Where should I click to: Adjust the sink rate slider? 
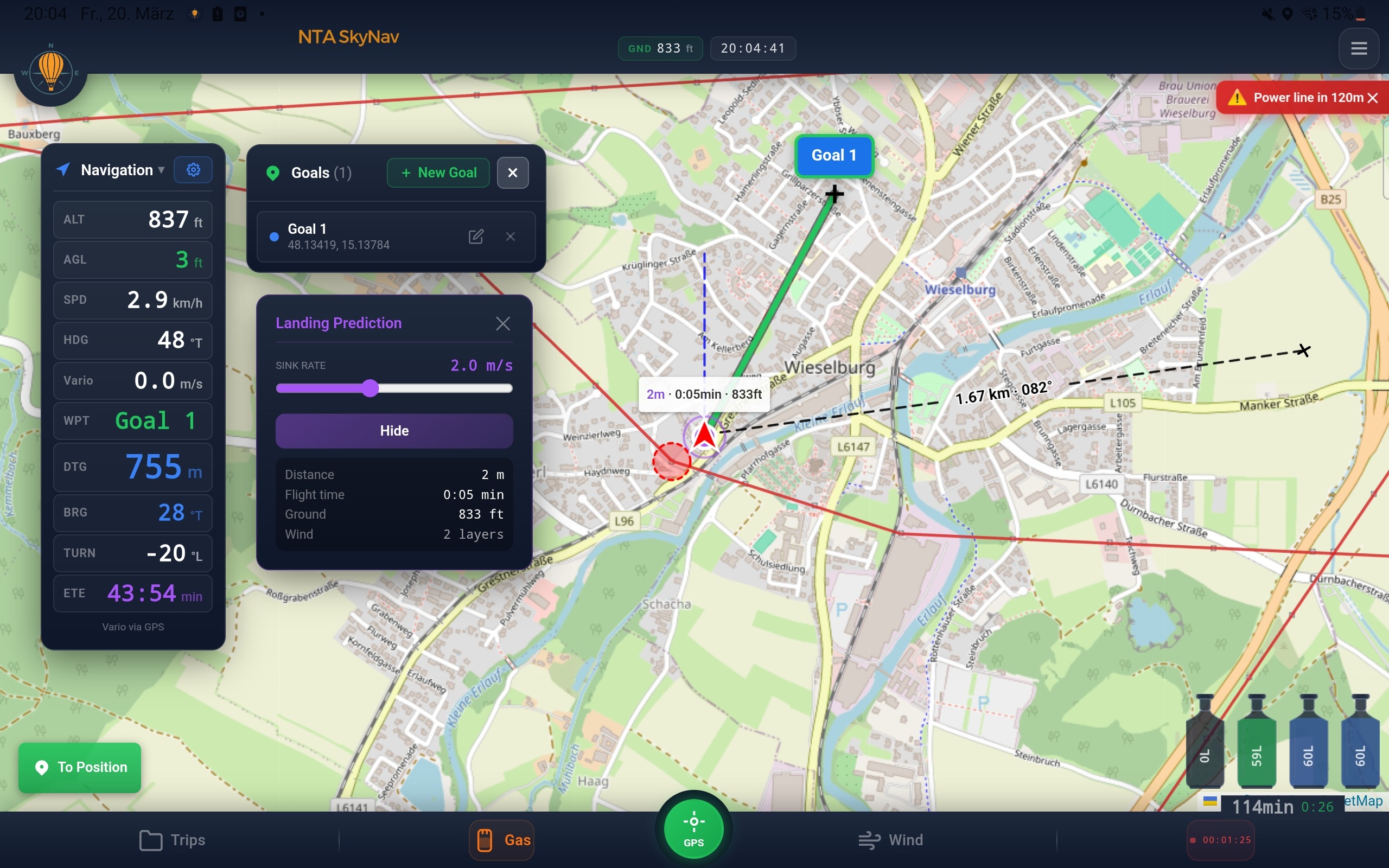point(394,388)
